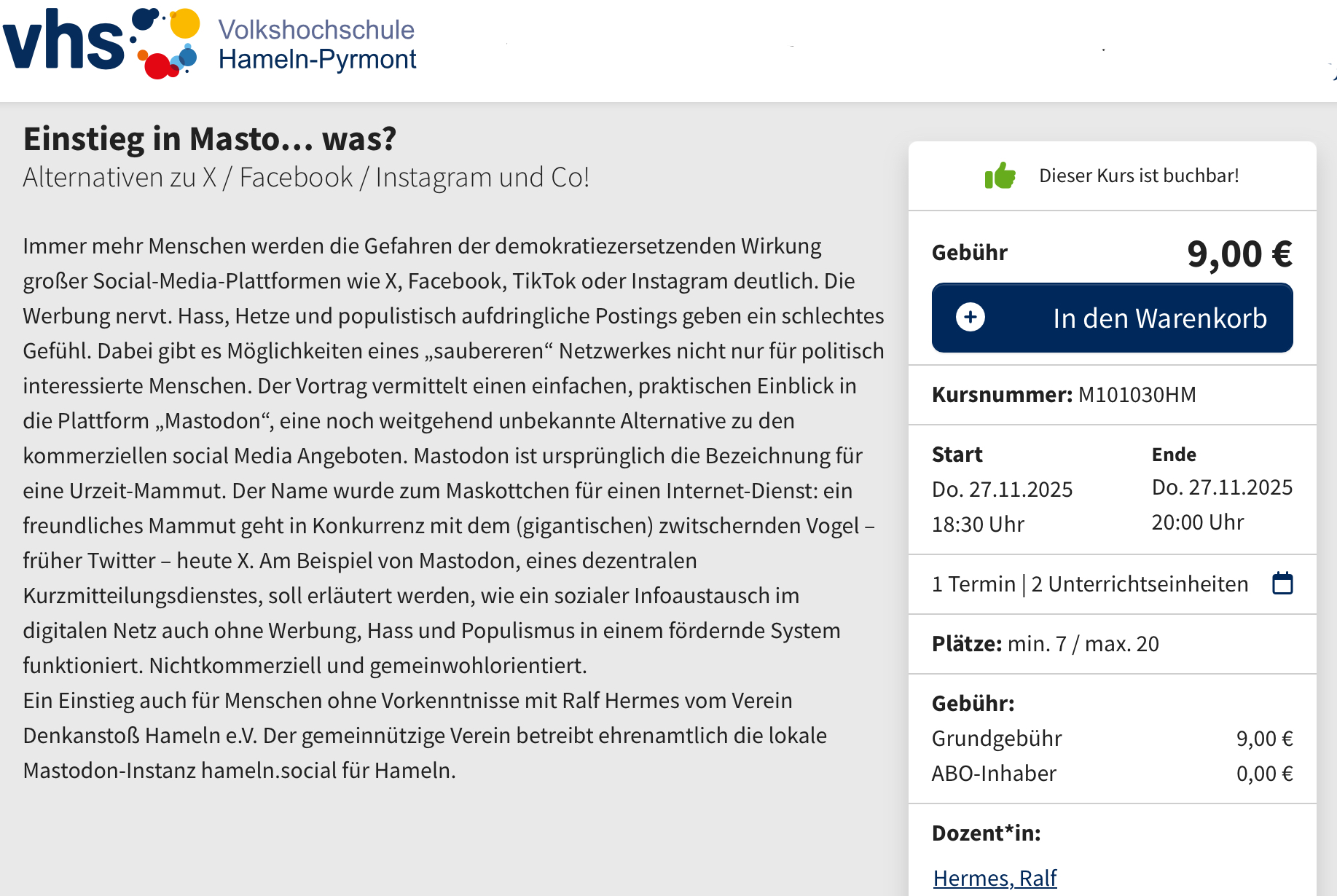Image resolution: width=1337 pixels, height=896 pixels.
Task: Open the calendar icon next to Unterrichtseinheiten
Action: (x=1282, y=583)
